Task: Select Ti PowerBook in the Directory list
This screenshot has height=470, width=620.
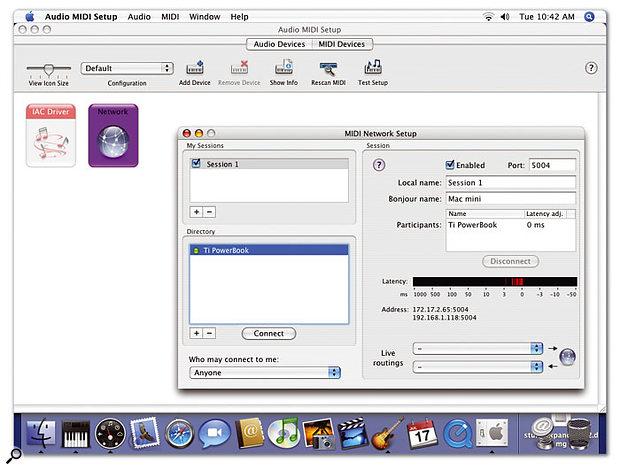Action: [269, 250]
